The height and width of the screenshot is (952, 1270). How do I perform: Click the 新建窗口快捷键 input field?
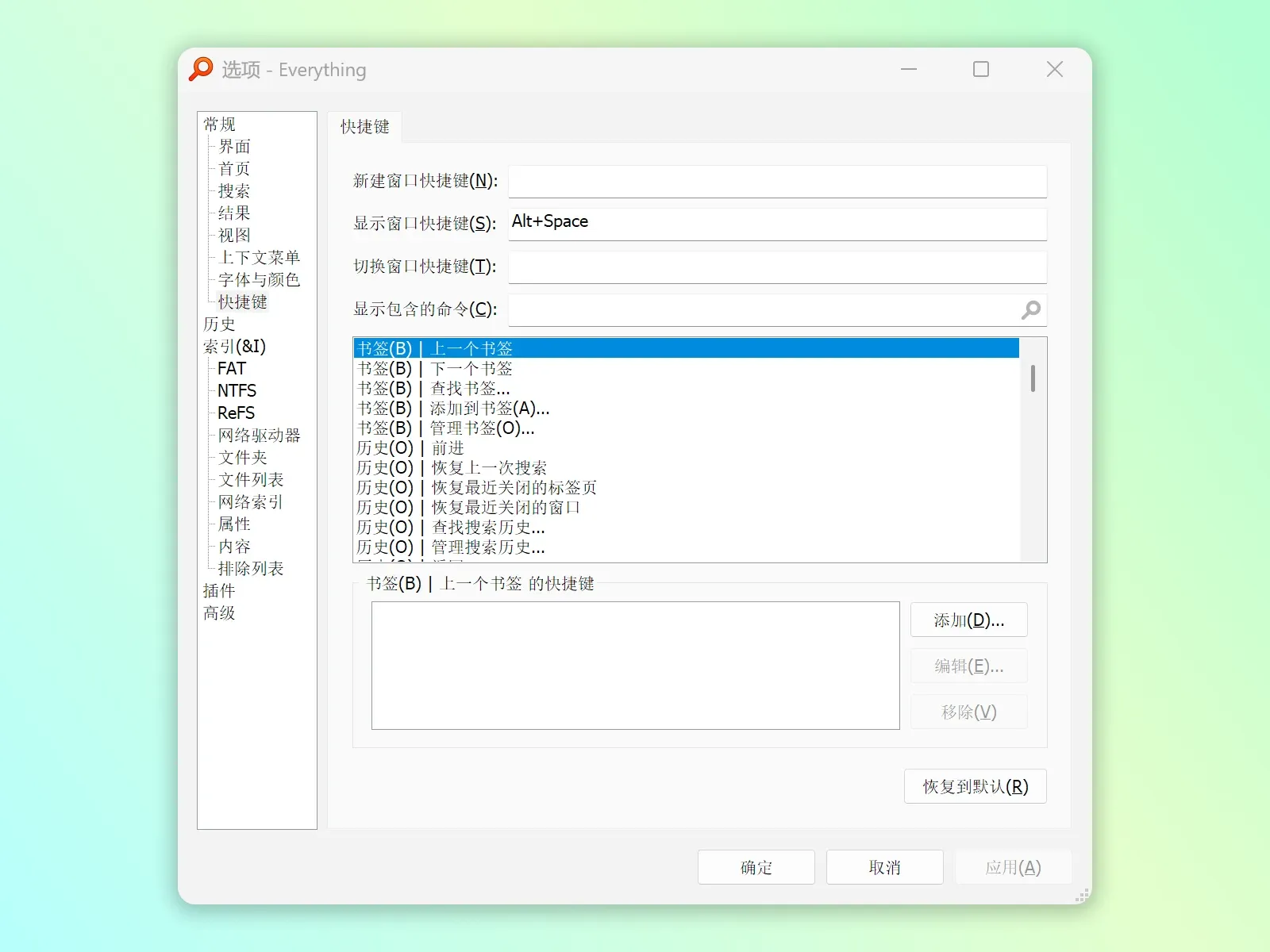pos(777,182)
